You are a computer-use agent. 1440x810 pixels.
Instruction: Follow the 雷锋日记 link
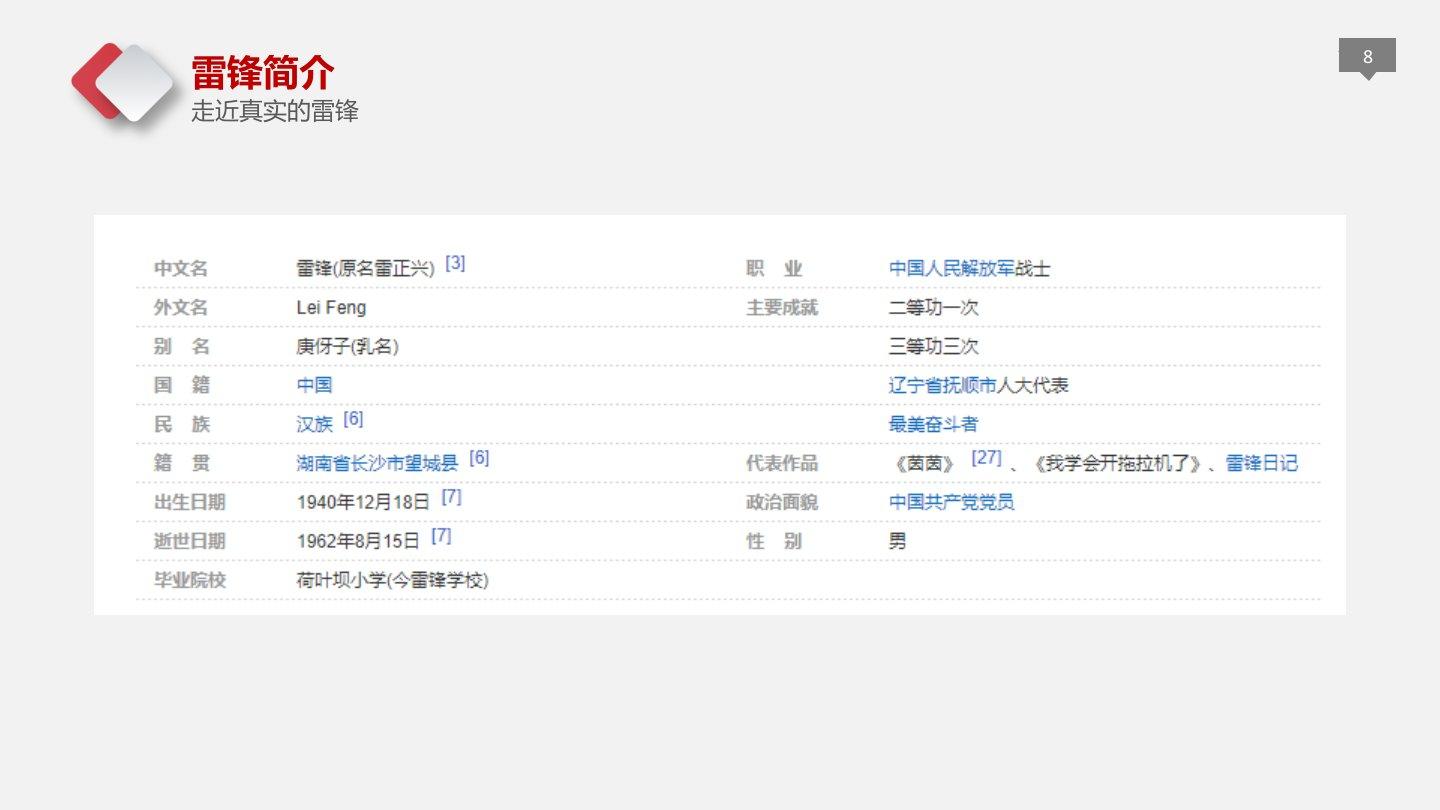(1262, 463)
